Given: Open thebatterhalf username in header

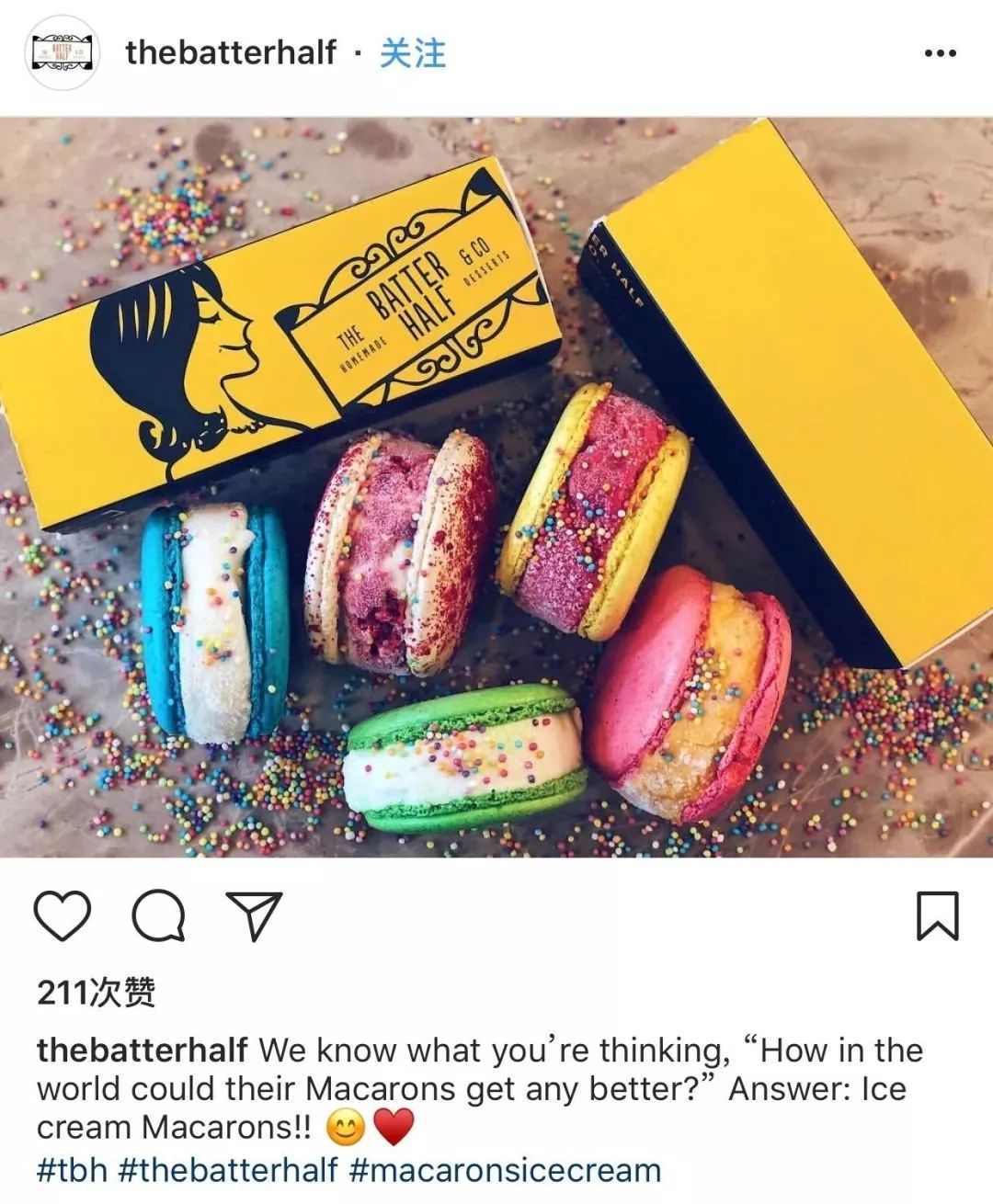Looking at the screenshot, I should pos(231,52).
